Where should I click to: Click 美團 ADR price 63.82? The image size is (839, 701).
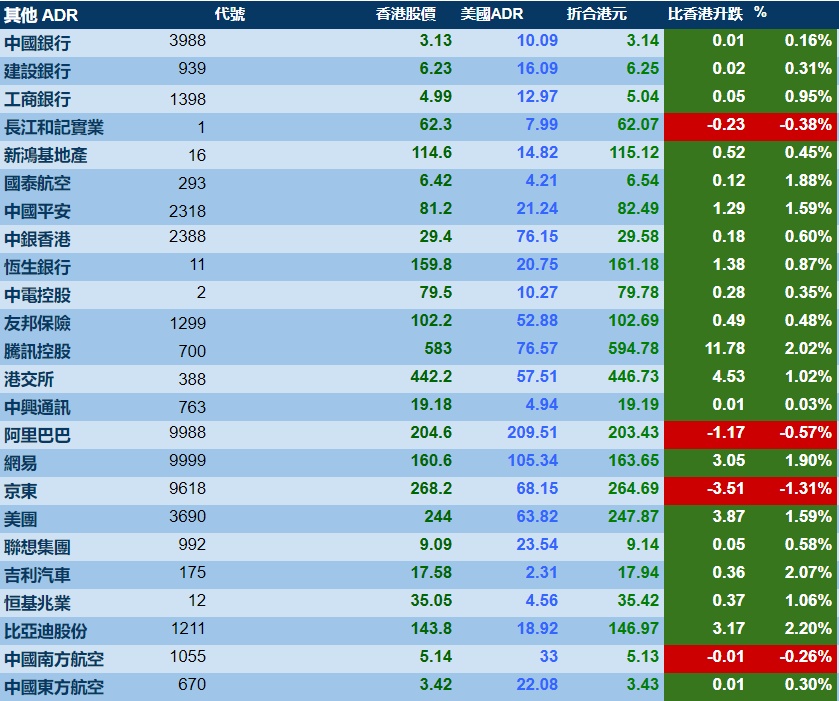tap(537, 516)
